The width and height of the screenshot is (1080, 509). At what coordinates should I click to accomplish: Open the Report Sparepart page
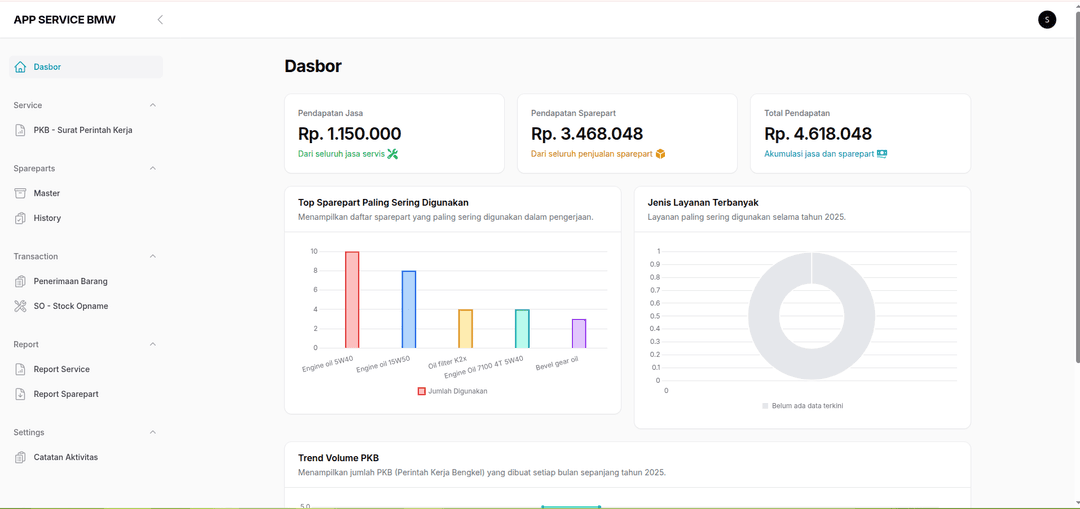point(86,394)
